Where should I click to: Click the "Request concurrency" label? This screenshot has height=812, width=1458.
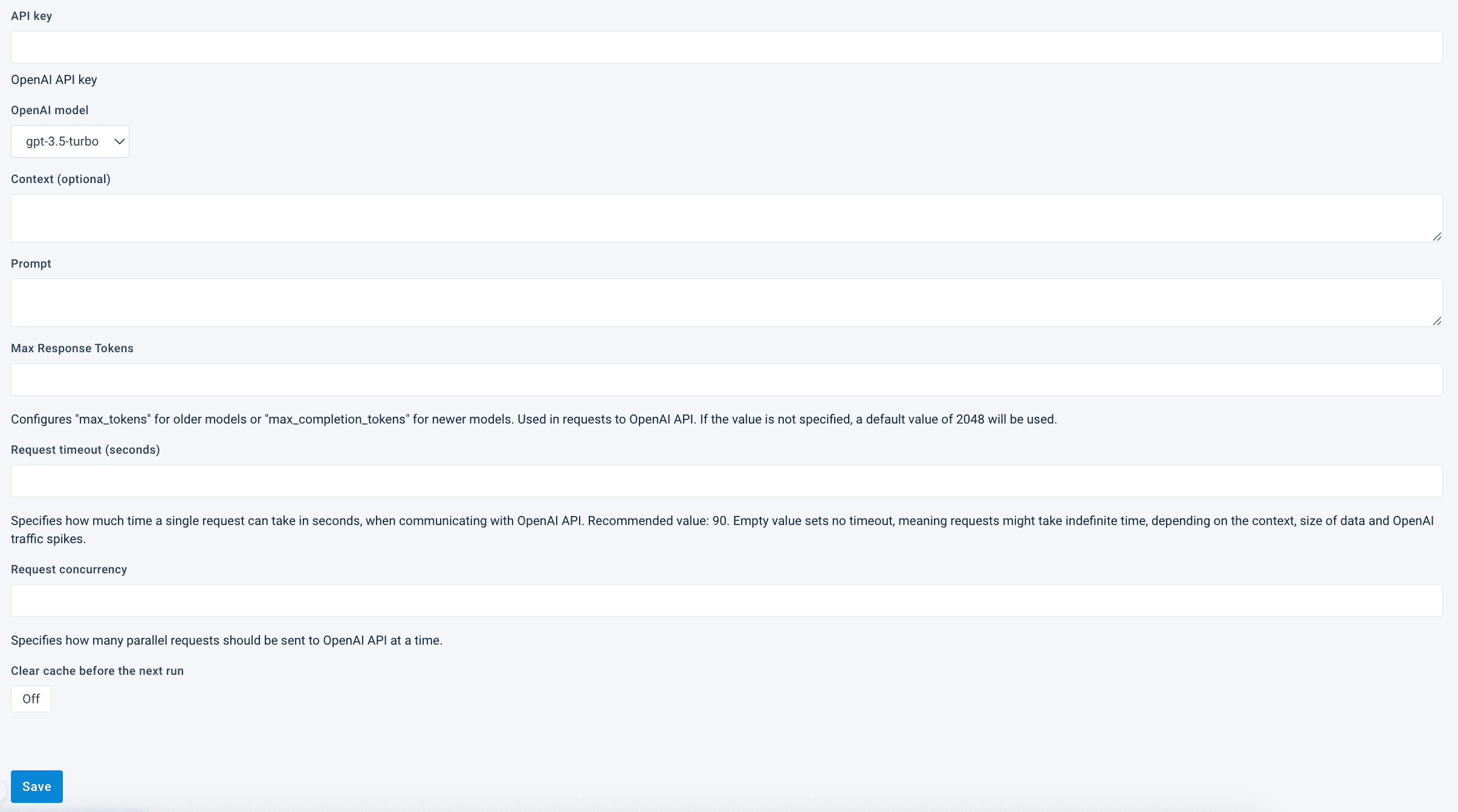tap(69, 569)
